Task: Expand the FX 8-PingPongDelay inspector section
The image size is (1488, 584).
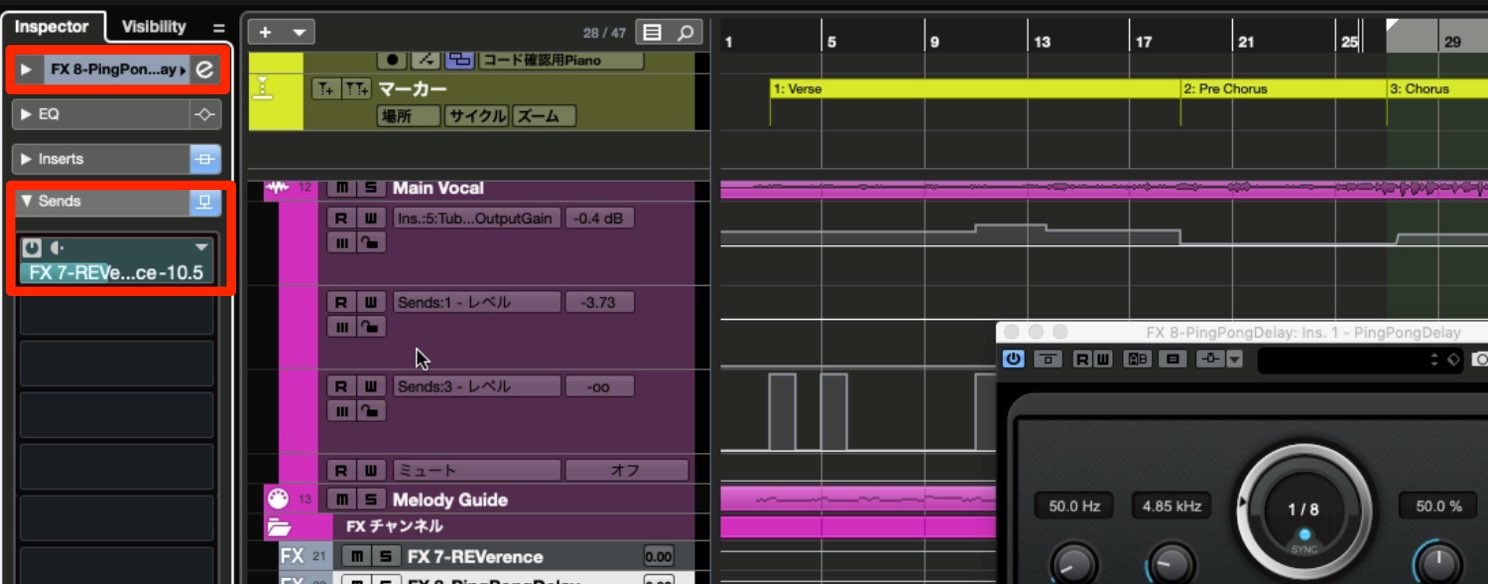Action: point(26,70)
